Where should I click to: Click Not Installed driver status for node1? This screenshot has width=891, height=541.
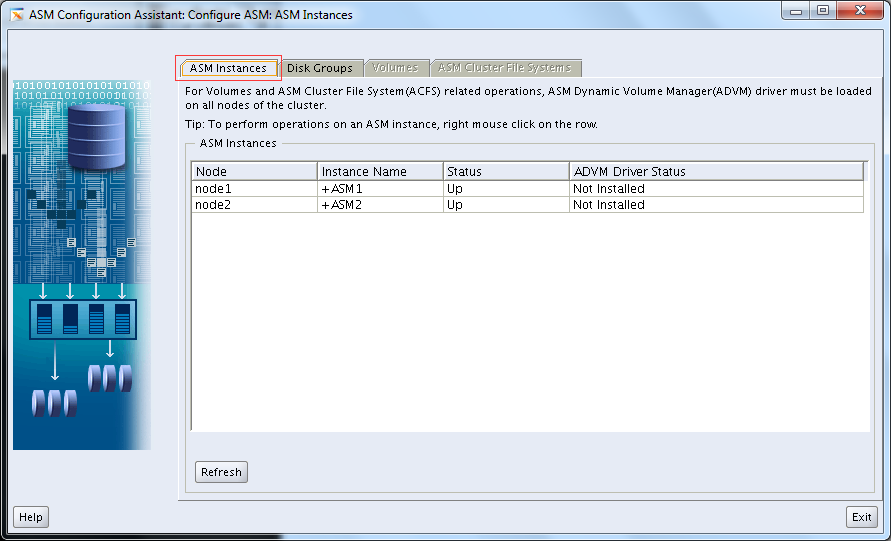[717, 189]
